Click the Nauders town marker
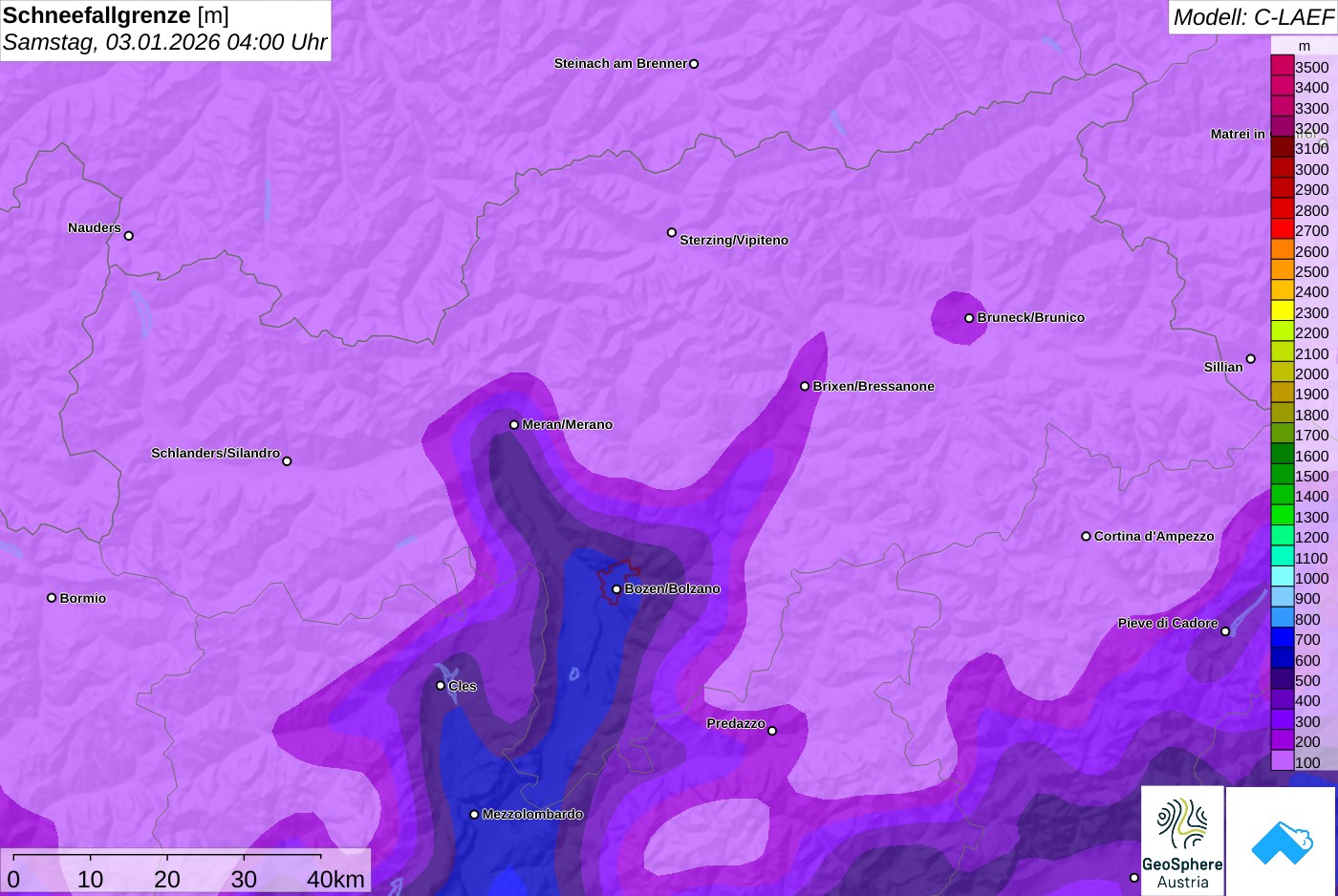 point(129,236)
